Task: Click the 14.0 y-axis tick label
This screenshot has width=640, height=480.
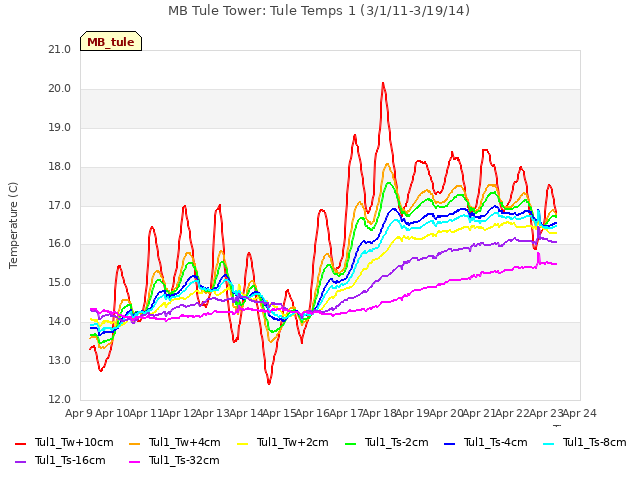Action: pyautogui.click(x=60, y=322)
